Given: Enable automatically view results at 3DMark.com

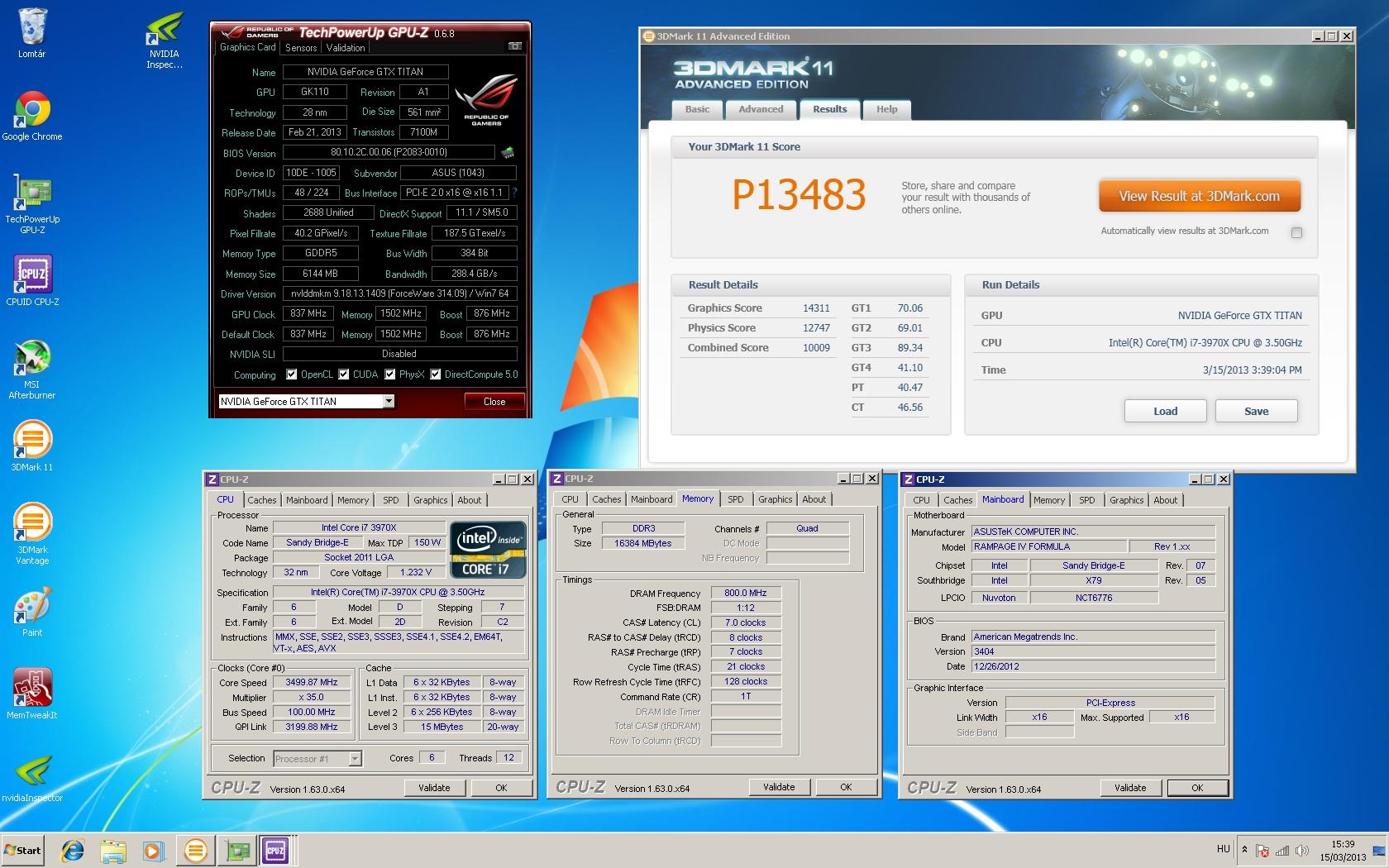Looking at the screenshot, I should coord(1296,232).
